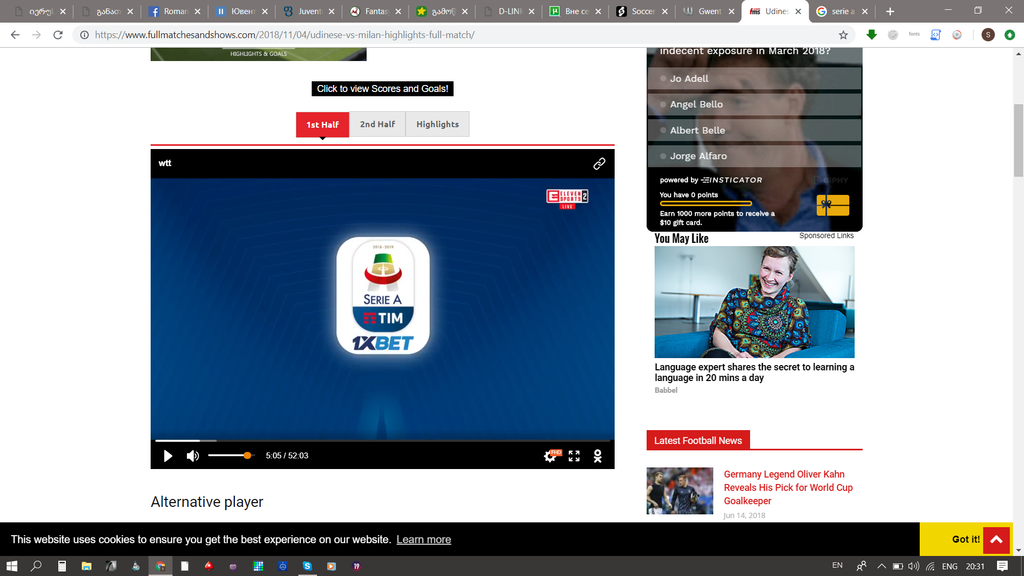Open the fonts extension in toolbar
The image size is (1024, 576).
tap(914, 35)
